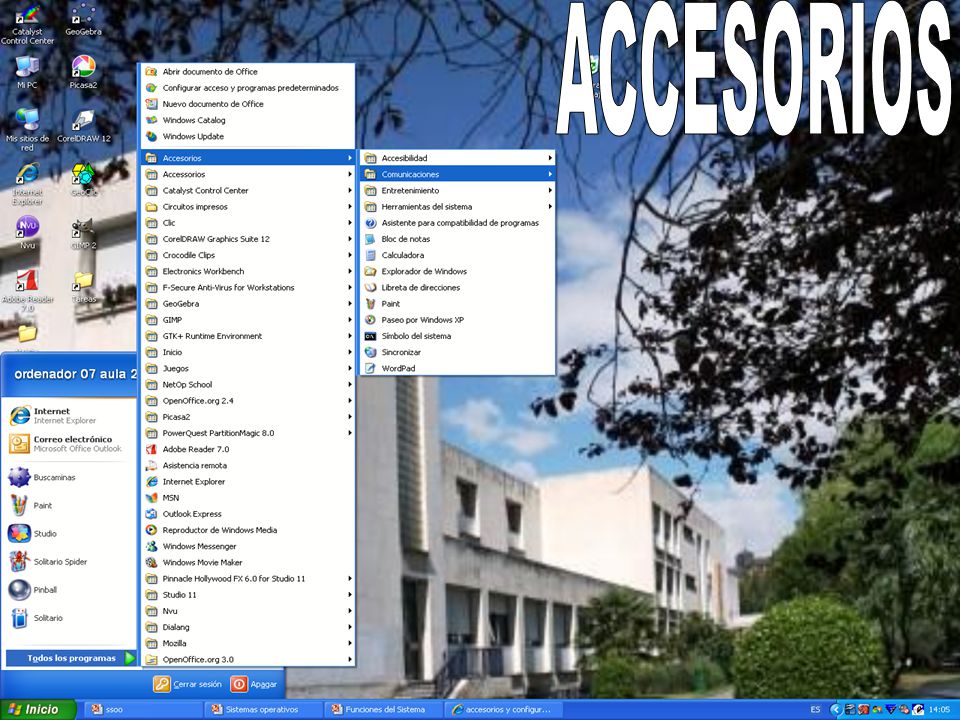Open PowerQuest PartitionMagic 8.0 group
This screenshot has width=960, height=720.
(x=248, y=433)
